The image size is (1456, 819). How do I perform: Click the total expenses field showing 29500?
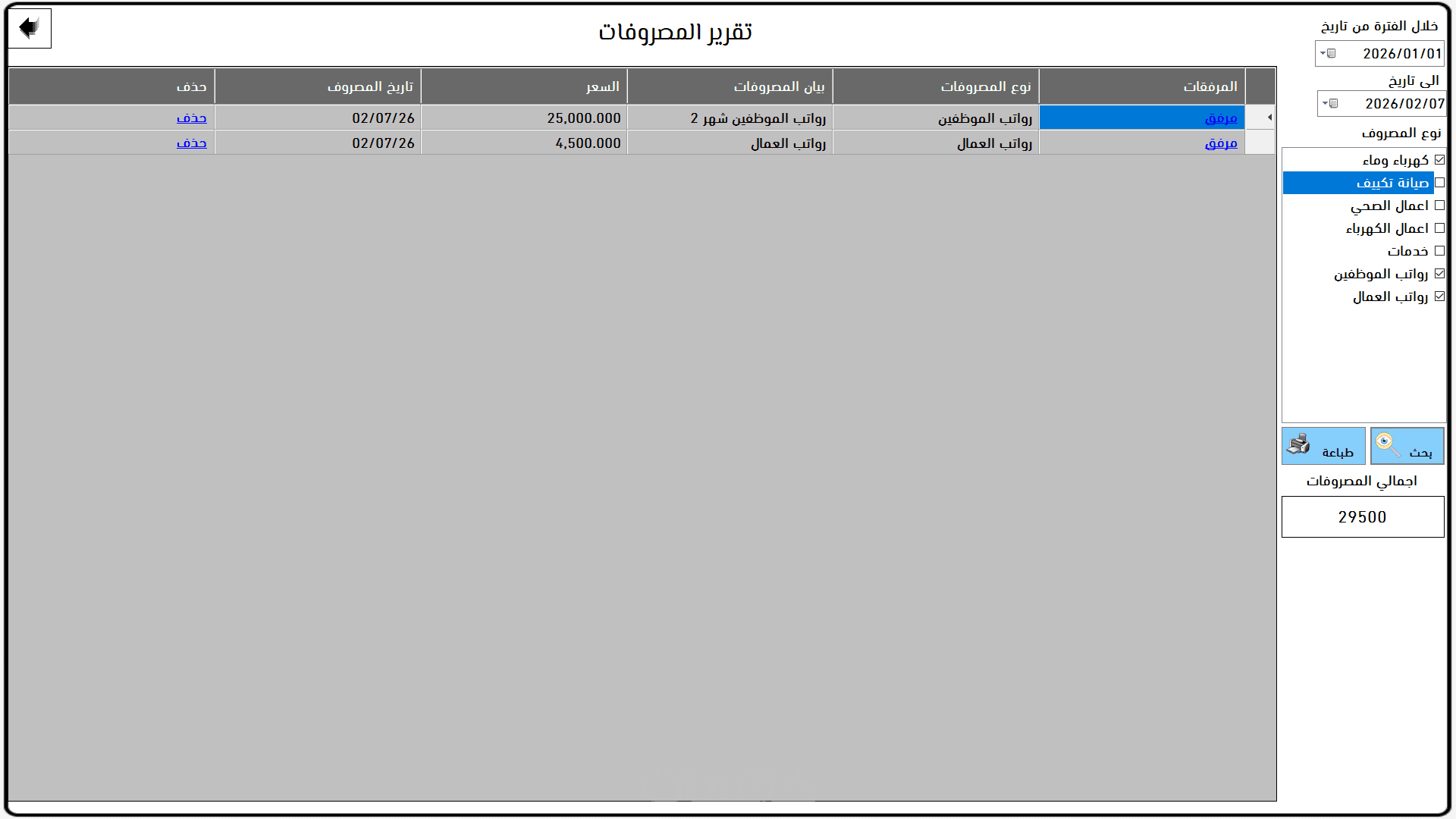point(1362,517)
